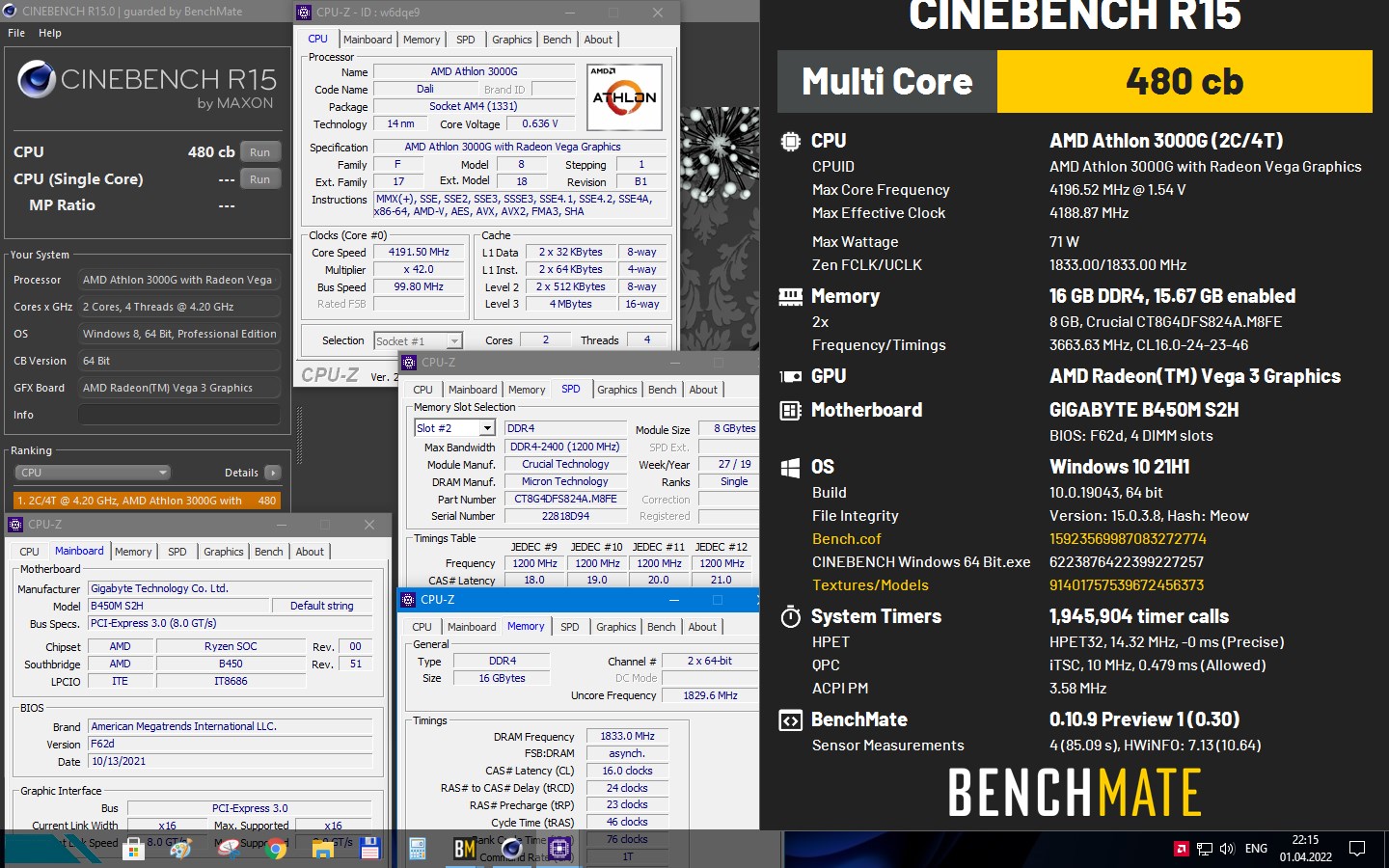
Task: Open the Help menu in Cinebench
Action: coord(50,33)
